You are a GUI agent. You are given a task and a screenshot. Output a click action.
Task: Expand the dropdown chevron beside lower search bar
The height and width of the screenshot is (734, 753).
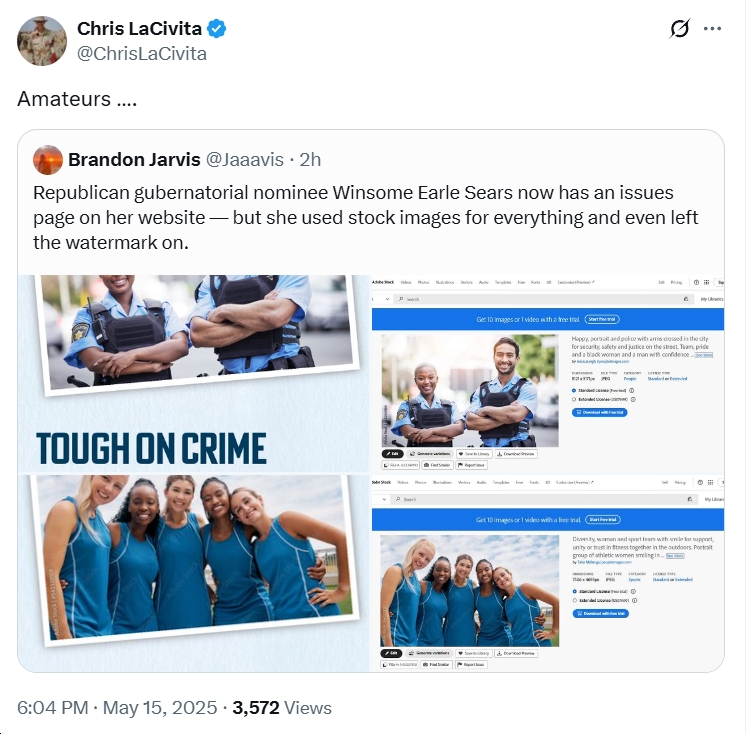[x=384, y=499]
